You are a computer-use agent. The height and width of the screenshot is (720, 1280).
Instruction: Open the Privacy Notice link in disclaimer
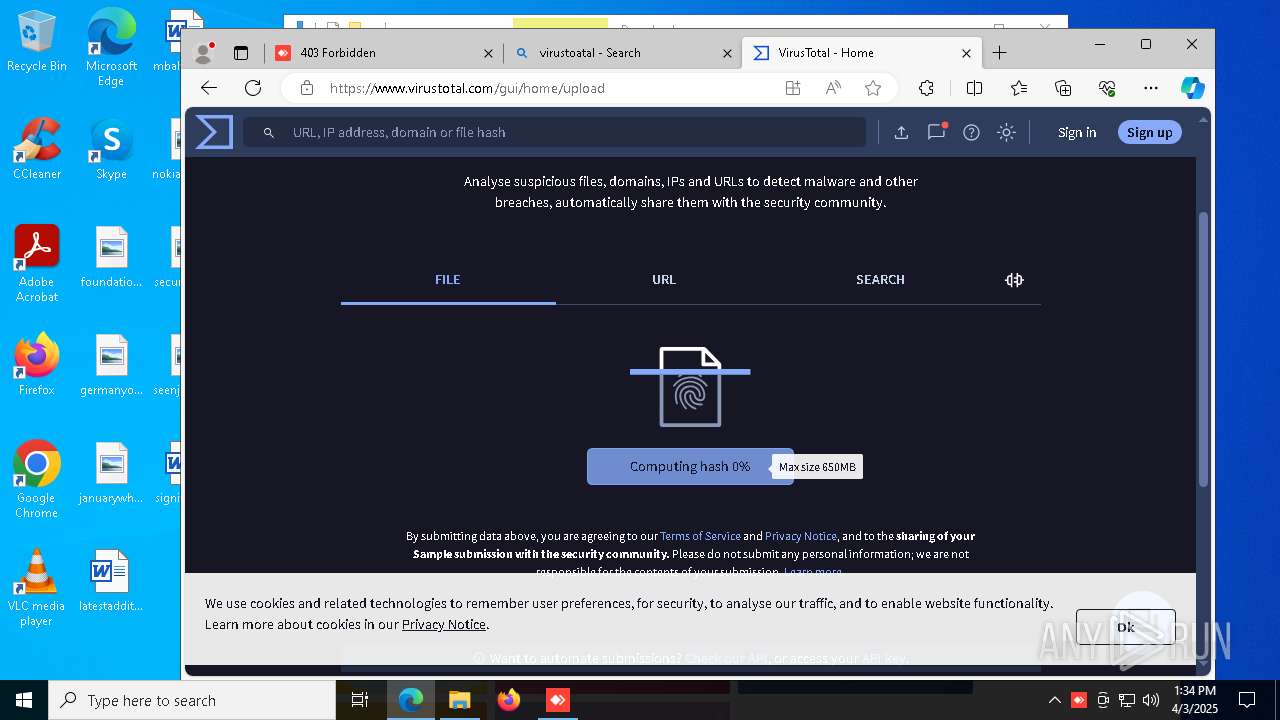click(x=801, y=536)
